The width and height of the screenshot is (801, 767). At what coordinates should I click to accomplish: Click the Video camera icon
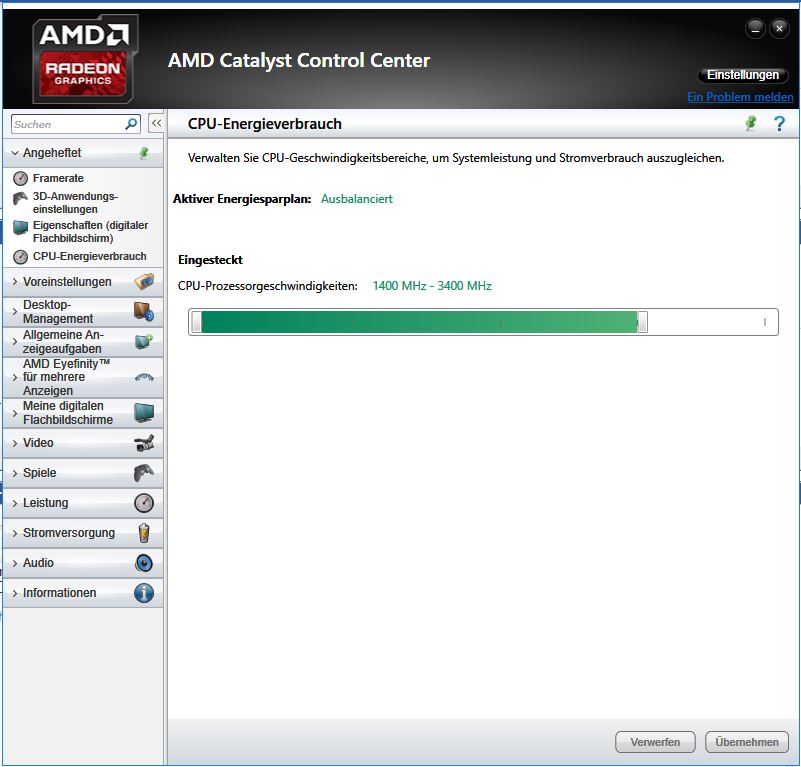[144, 443]
